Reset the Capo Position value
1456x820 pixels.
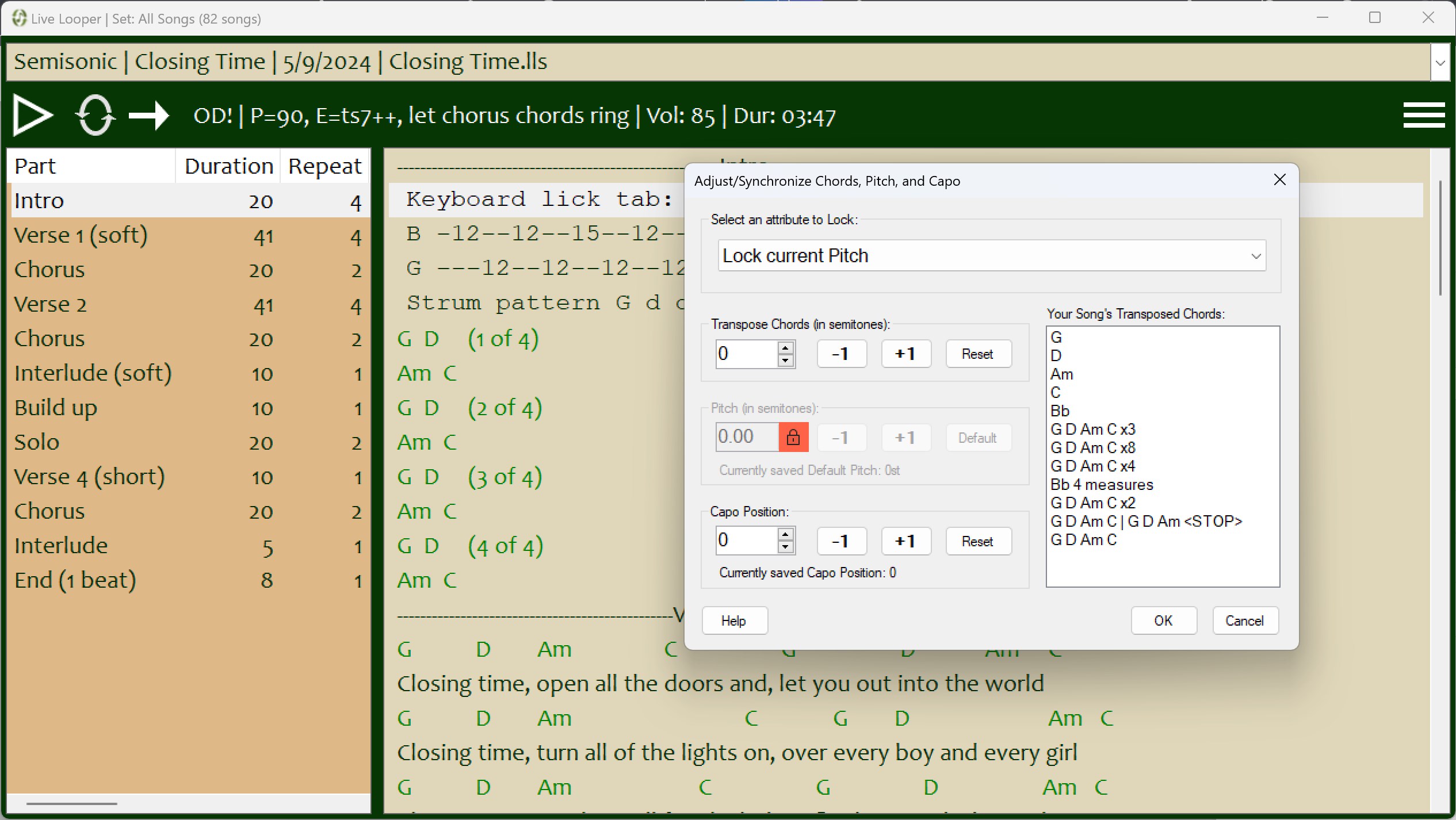pyautogui.click(x=978, y=541)
